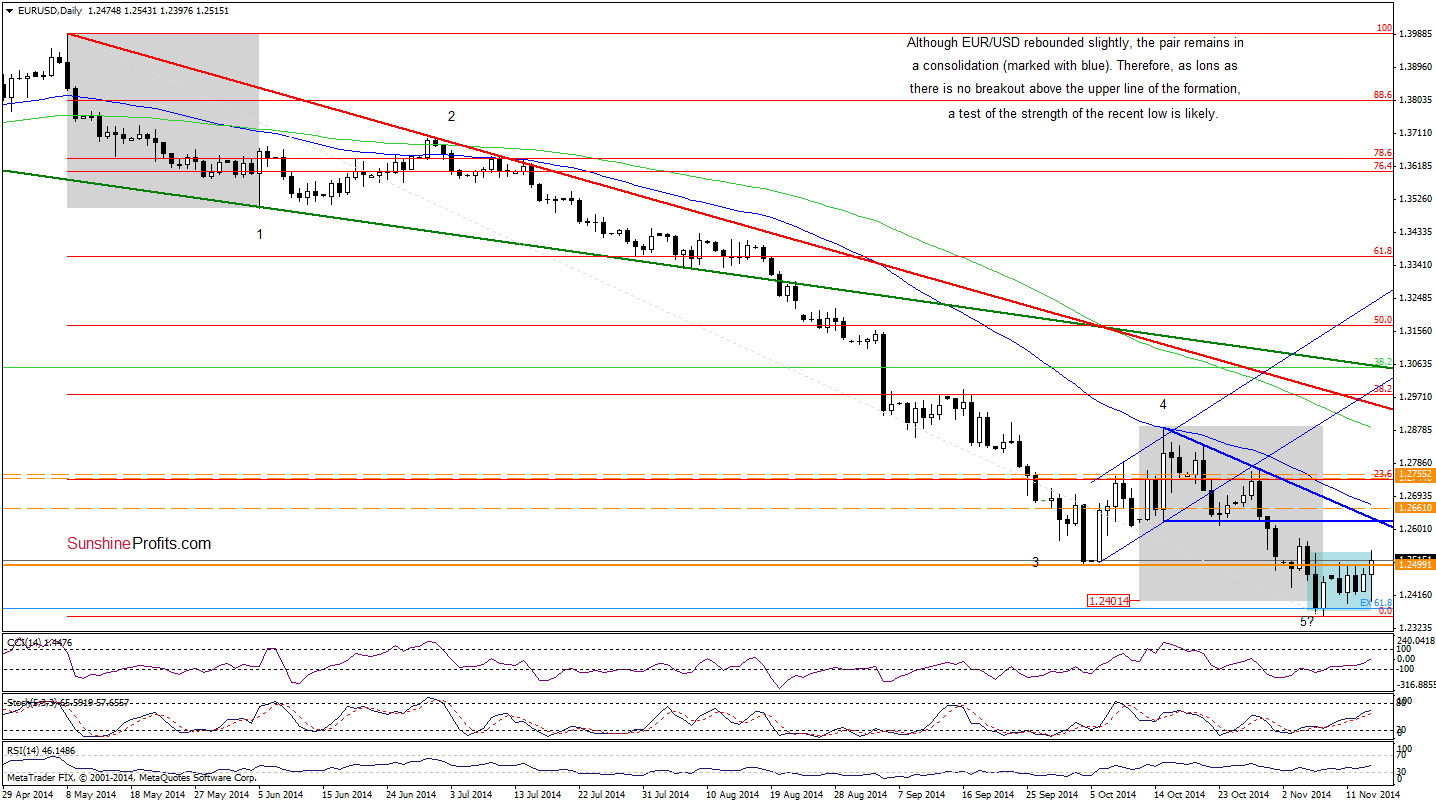The width and height of the screenshot is (1436, 803).
Task: Select wave label 4 above gray box
Action: (1164, 405)
